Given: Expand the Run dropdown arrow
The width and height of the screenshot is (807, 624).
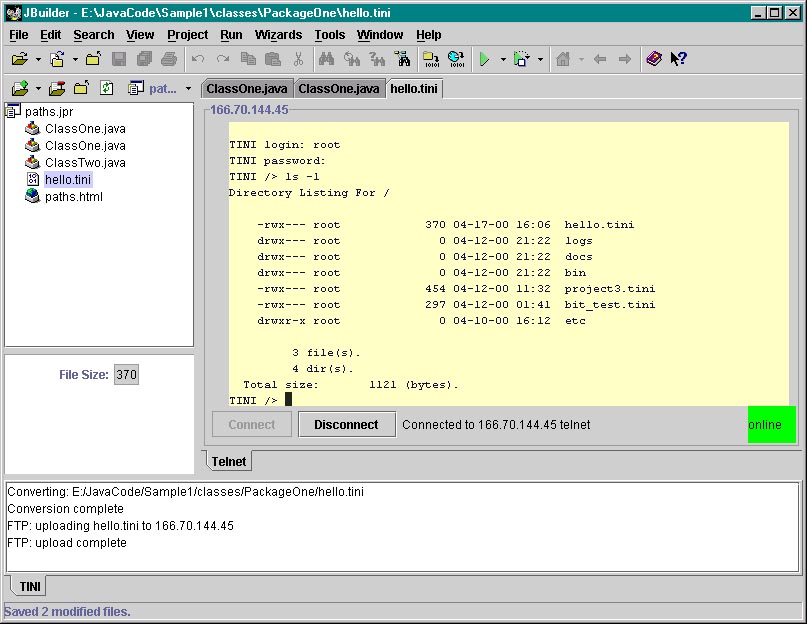Looking at the screenshot, I should (x=502, y=60).
